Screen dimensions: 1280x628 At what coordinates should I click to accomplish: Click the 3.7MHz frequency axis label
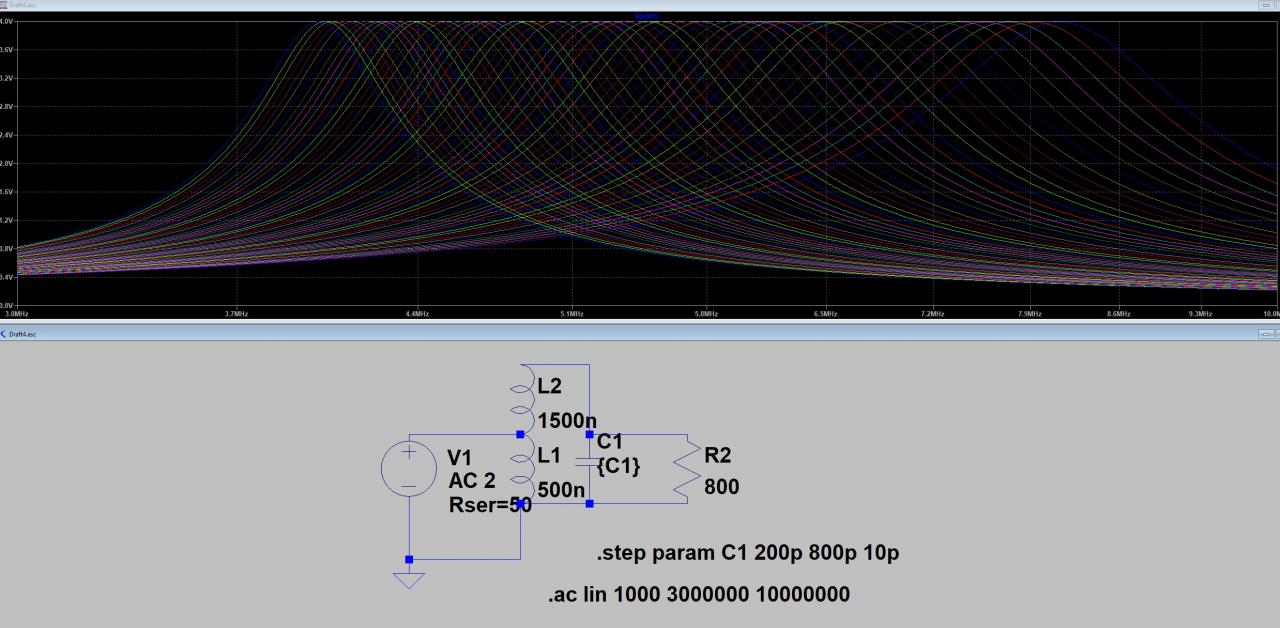click(237, 314)
